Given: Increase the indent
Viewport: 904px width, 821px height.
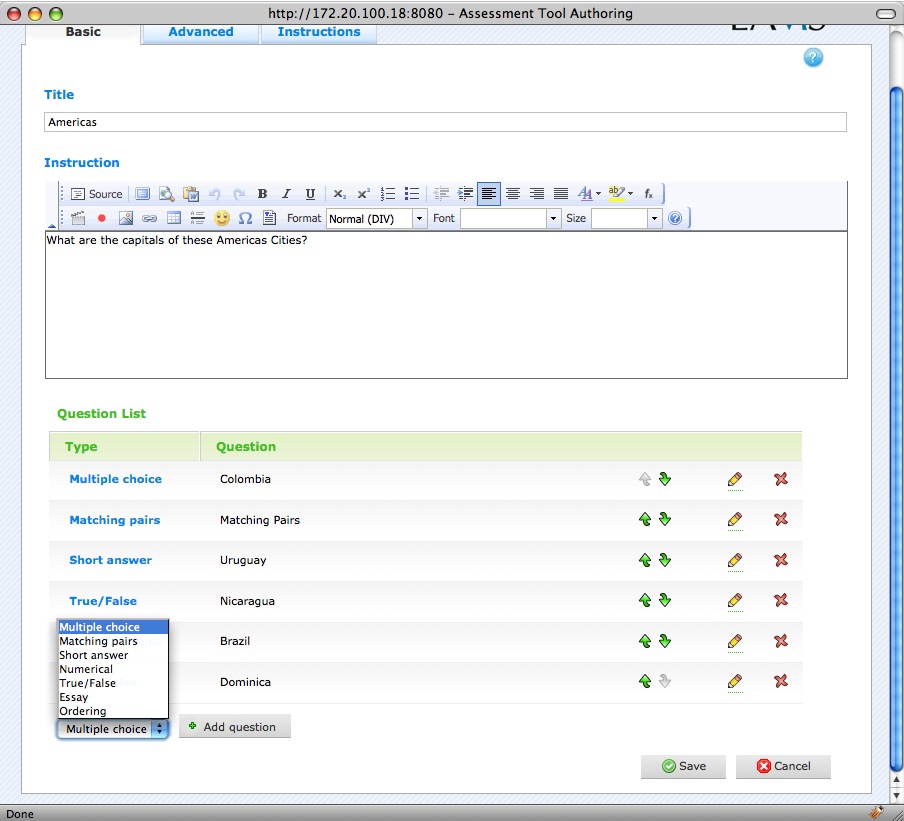Looking at the screenshot, I should 465,194.
